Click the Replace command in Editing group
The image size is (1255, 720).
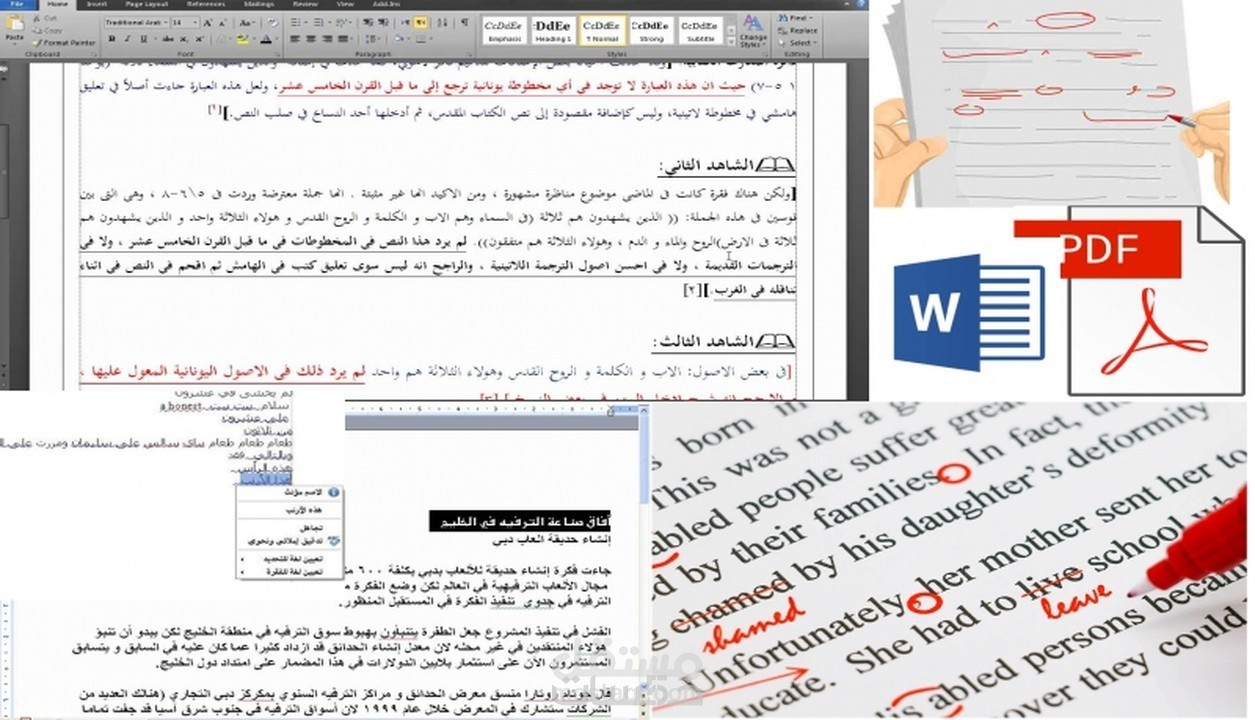click(x=798, y=31)
